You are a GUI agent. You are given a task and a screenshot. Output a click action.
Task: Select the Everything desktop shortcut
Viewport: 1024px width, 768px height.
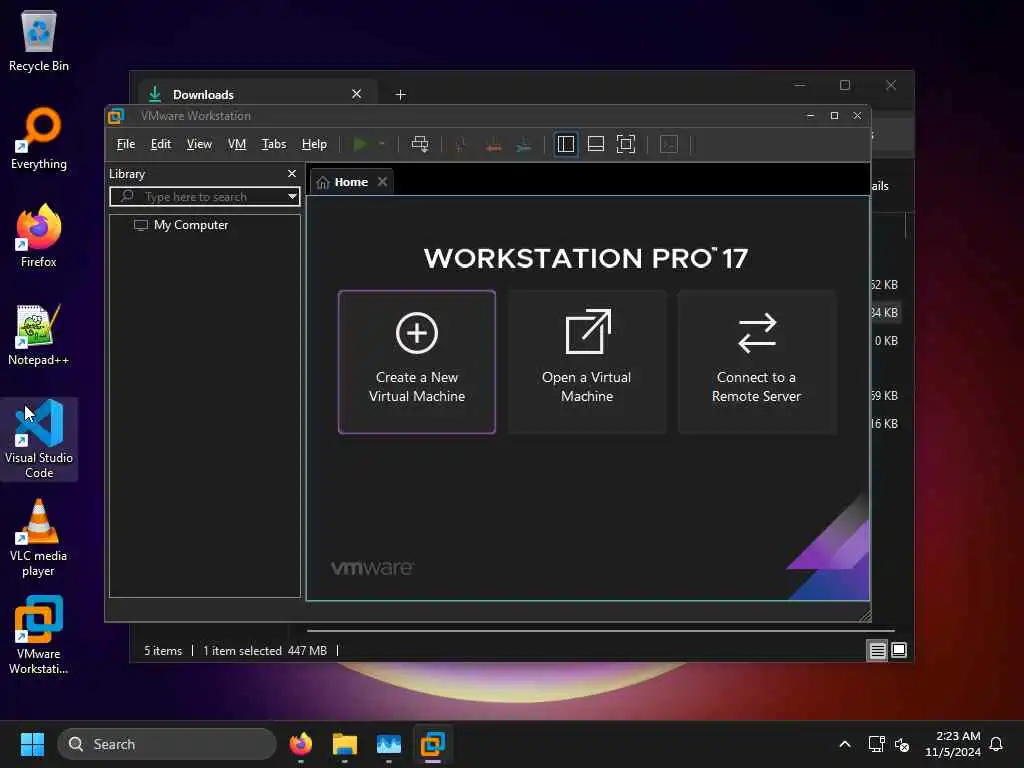(39, 138)
